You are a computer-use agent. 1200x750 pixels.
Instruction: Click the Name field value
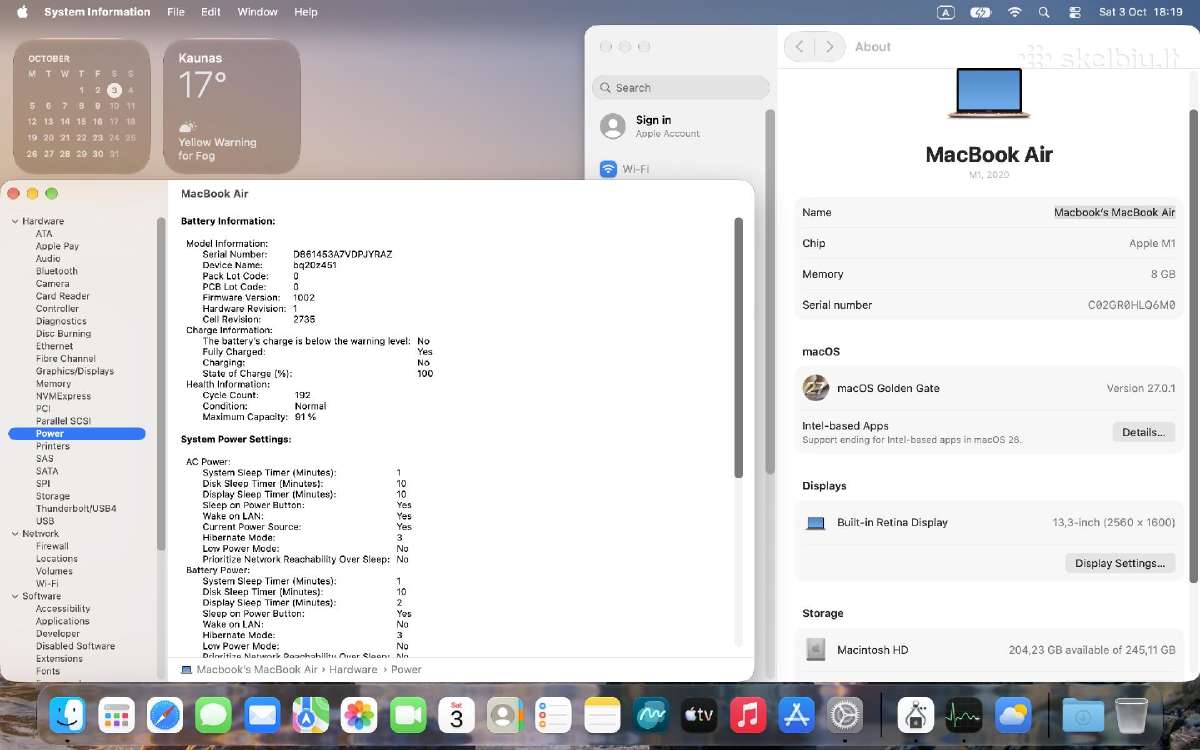pos(1114,212)
